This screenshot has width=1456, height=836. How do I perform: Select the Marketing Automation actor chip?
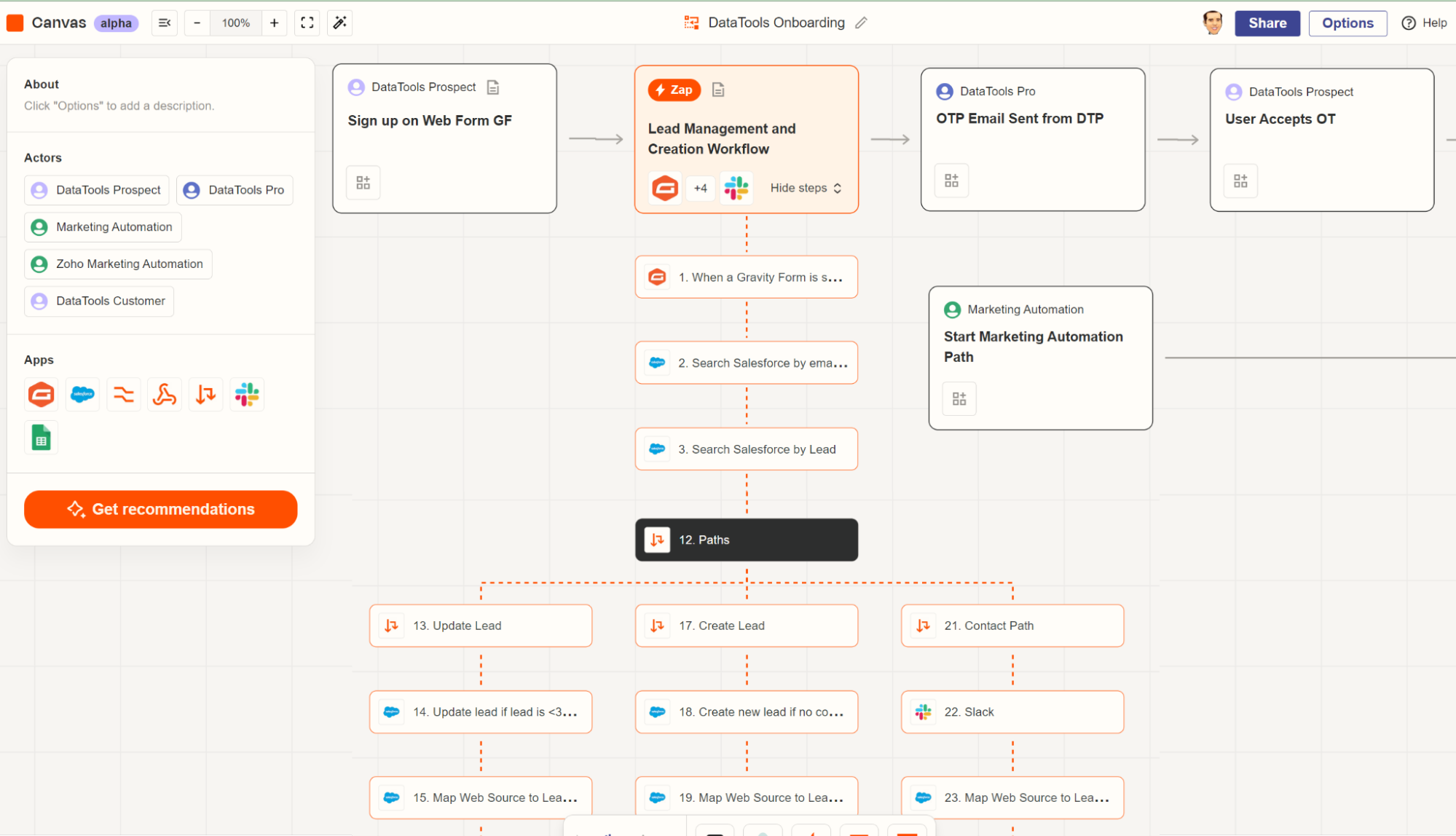click(103, 227)
